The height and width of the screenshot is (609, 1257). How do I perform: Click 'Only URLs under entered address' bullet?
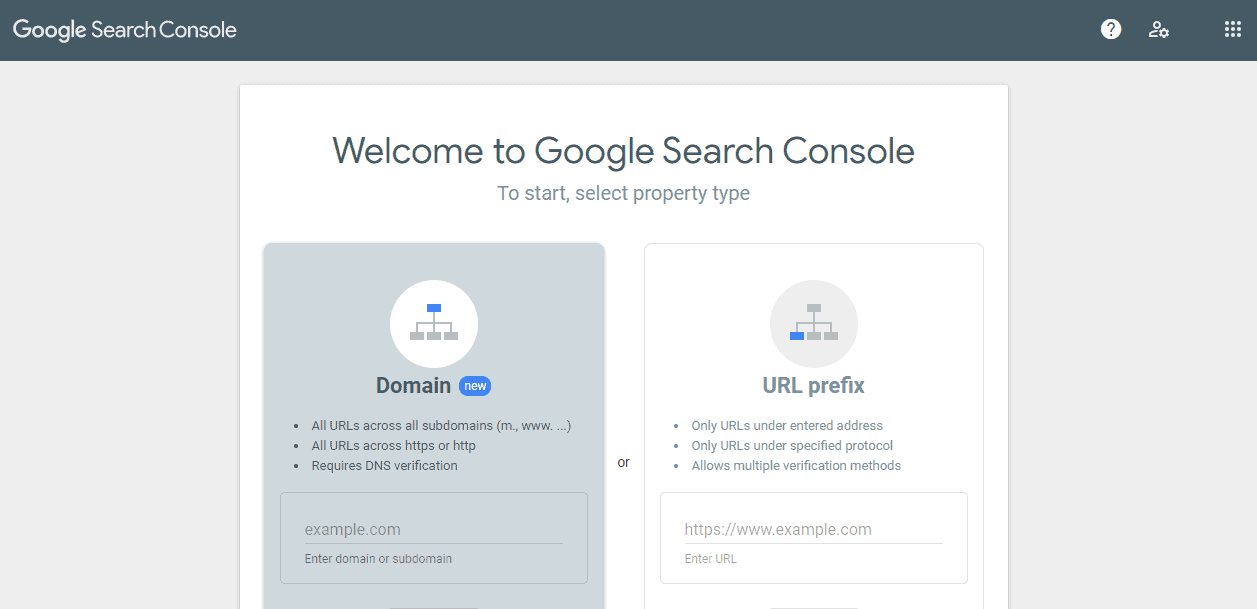pyautogui.click(x=787, y=425)
